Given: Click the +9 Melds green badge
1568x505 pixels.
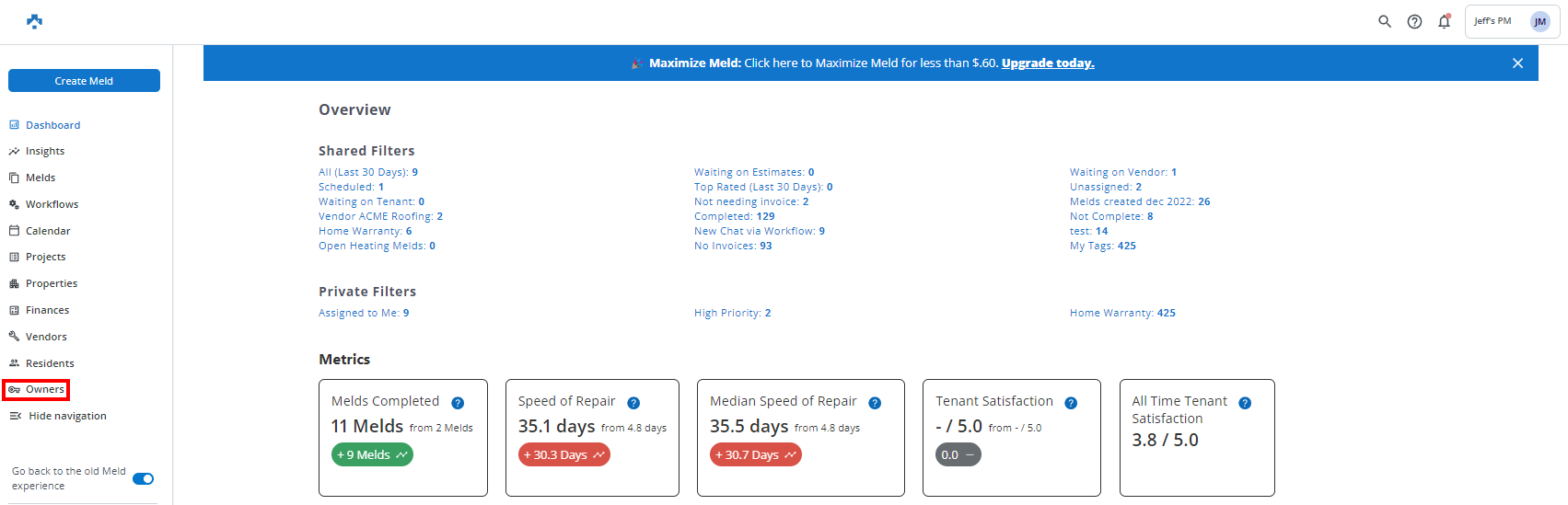Looking at the screenshot, I should tap(372, 454).
